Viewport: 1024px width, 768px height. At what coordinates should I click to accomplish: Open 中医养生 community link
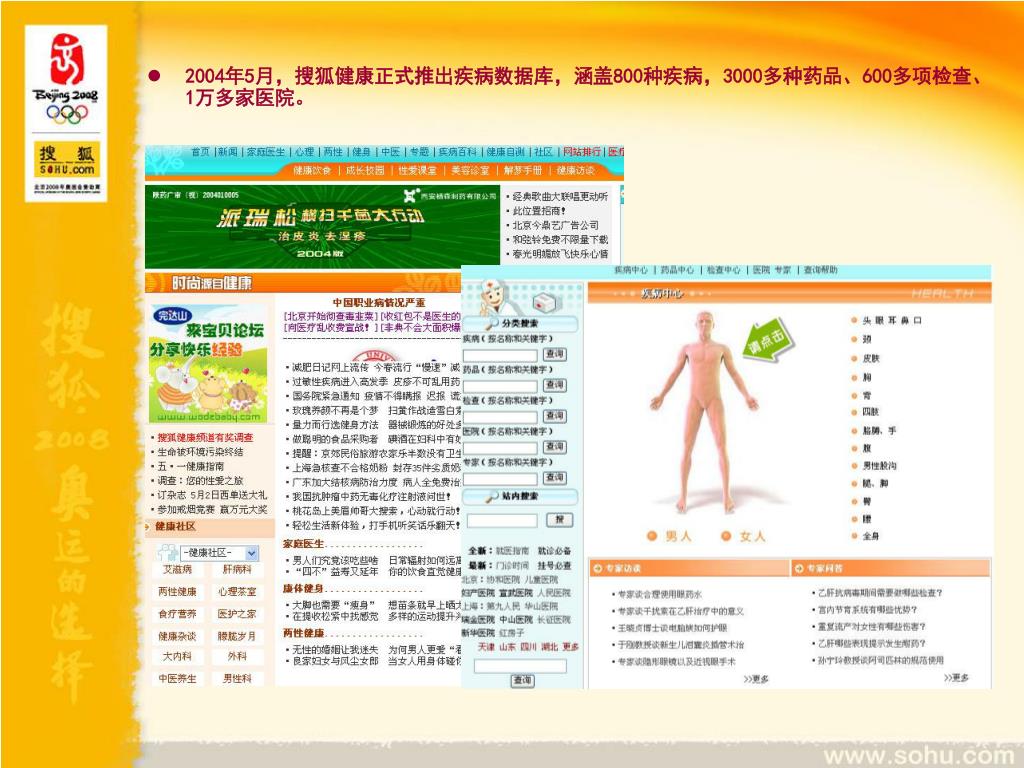click(177, 679)
